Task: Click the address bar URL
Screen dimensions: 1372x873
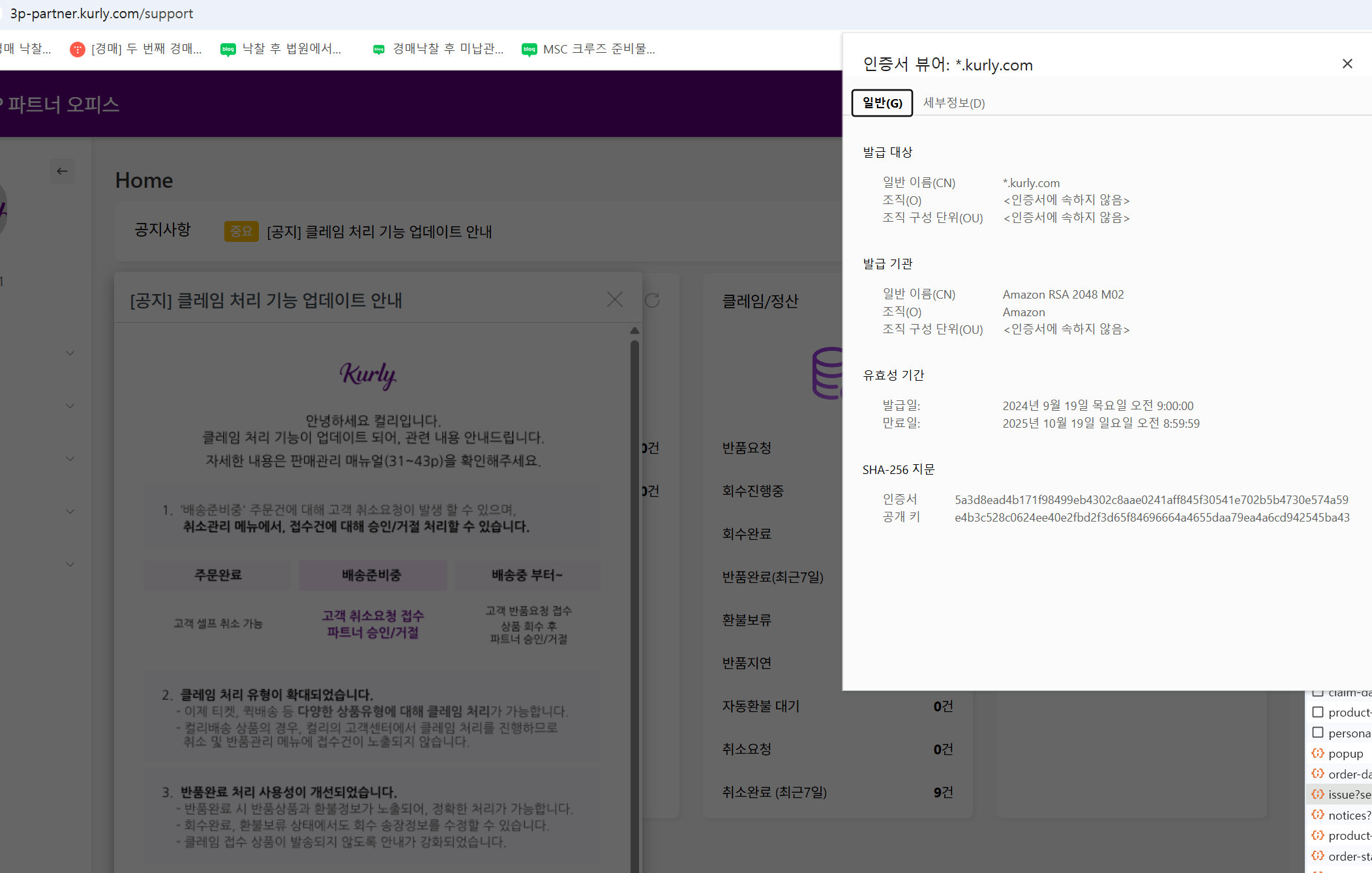Action: (102, 14)
